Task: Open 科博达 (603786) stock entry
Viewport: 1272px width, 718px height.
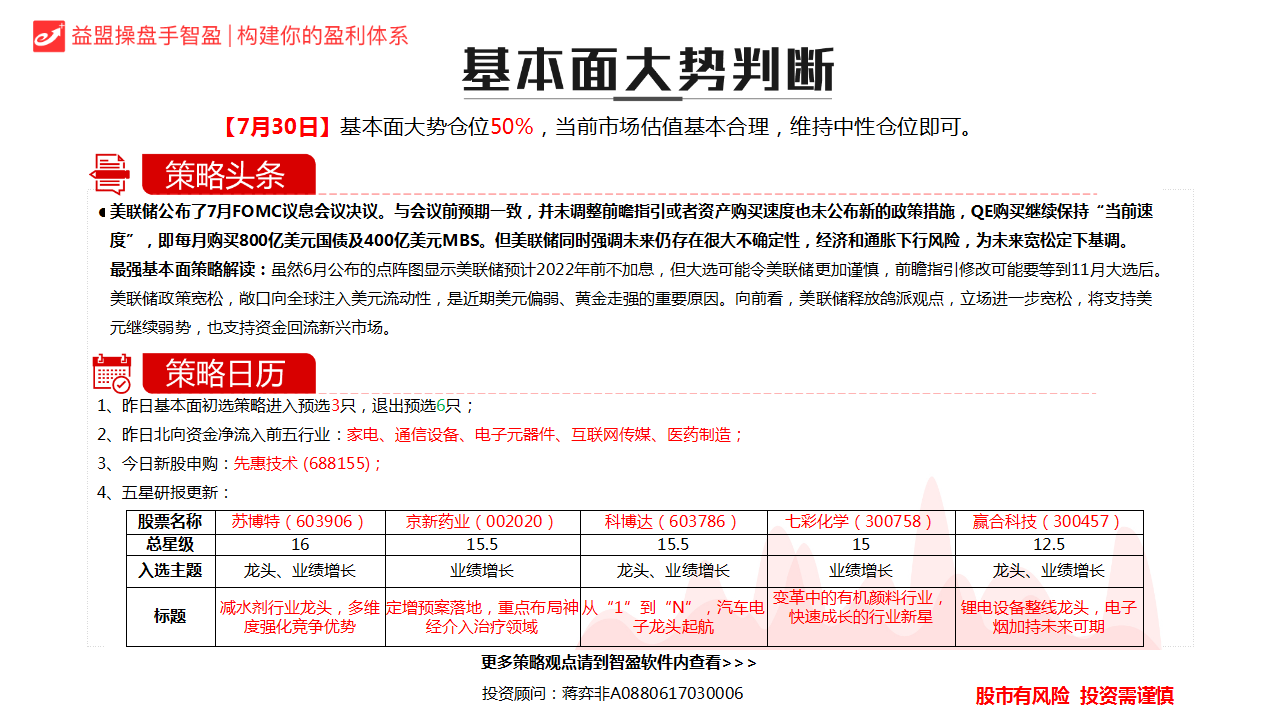Action: 672,521
